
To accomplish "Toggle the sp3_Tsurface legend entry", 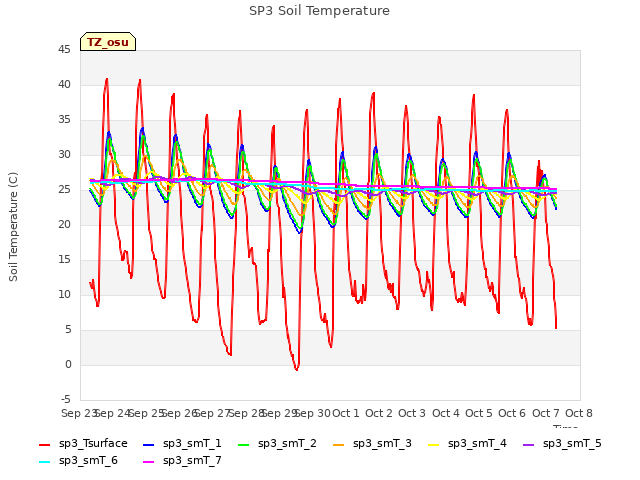I will click(83, 443).
